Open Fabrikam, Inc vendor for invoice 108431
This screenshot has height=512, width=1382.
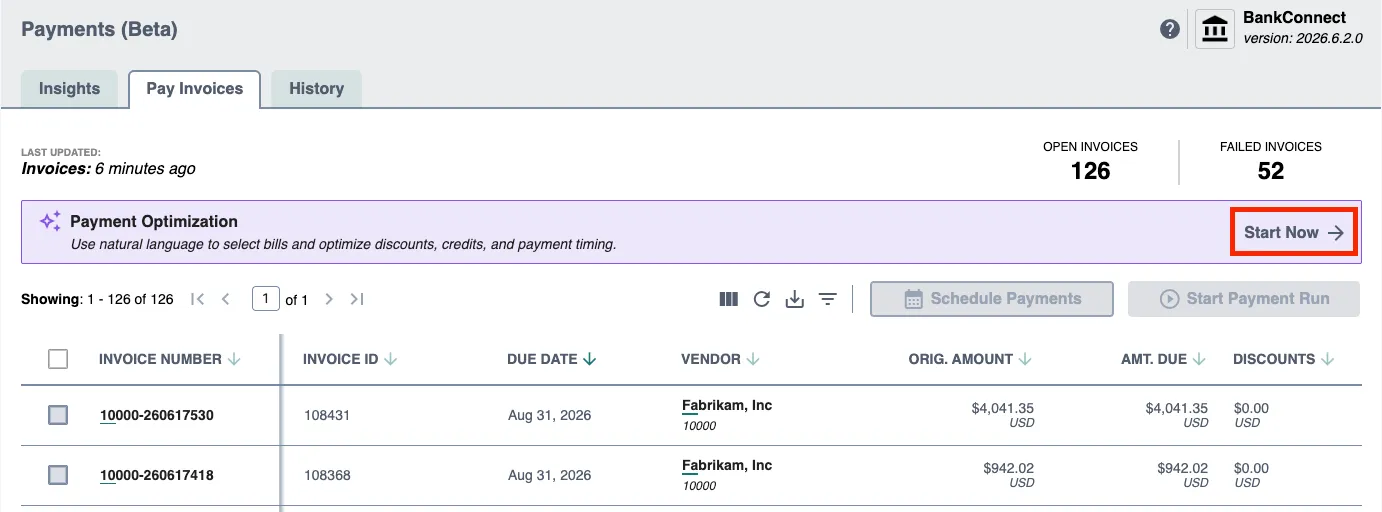[727, 406]
